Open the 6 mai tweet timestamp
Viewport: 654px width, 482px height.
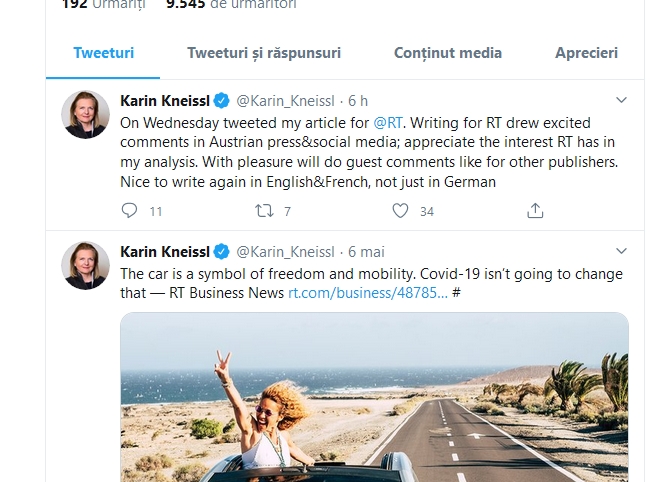coord(366,252)
